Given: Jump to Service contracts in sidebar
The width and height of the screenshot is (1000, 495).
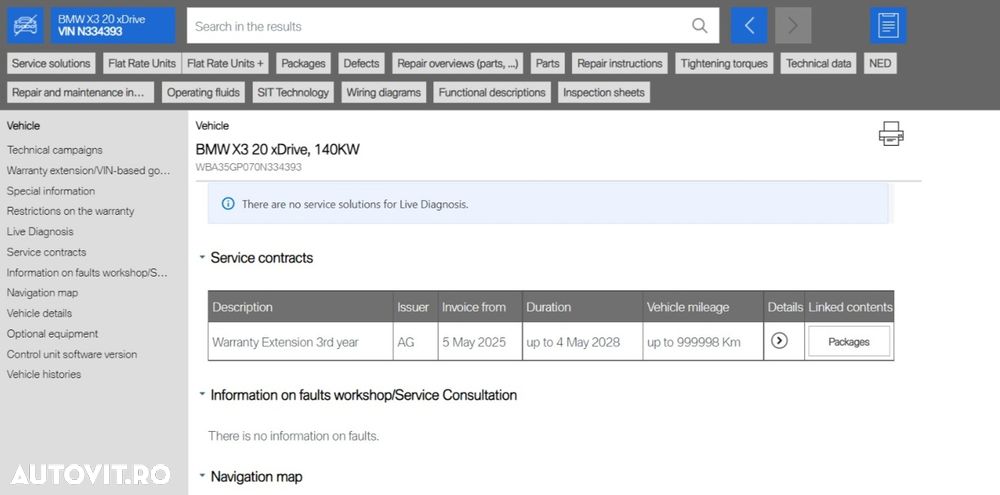Looking at the screenshot, I should coord(47,252).
